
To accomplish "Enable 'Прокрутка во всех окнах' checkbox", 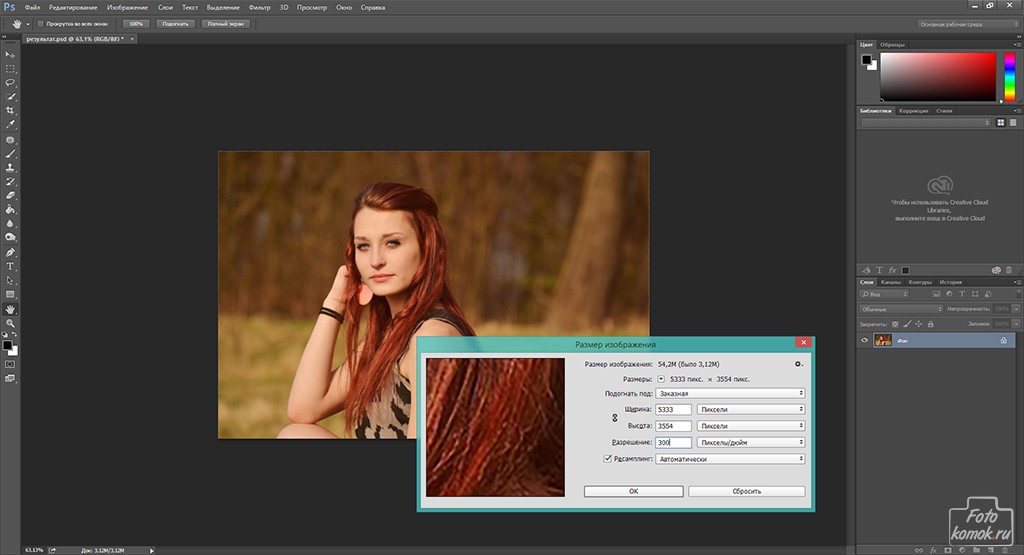I will coord(40,23).
